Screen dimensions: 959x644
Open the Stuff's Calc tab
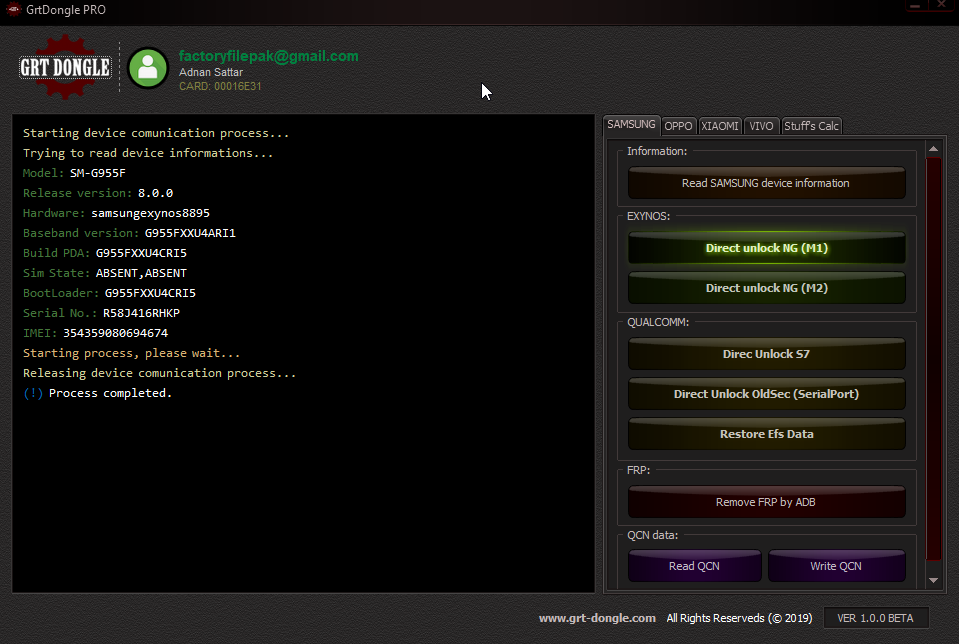point(811,126)
